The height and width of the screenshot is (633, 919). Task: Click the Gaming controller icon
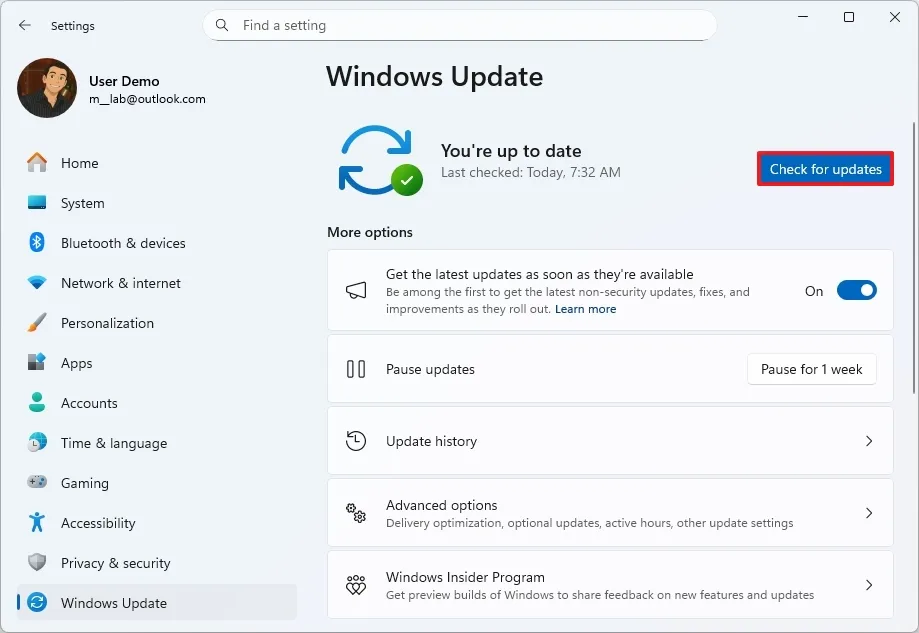click(37, 483)
